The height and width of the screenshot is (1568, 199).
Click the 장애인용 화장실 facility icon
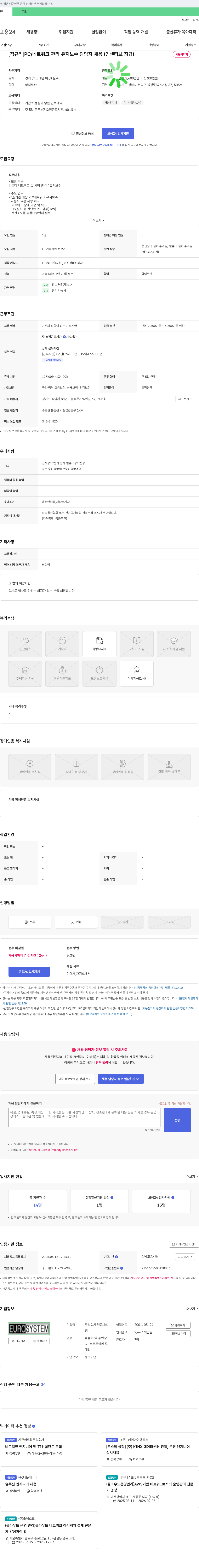[123, 767]
